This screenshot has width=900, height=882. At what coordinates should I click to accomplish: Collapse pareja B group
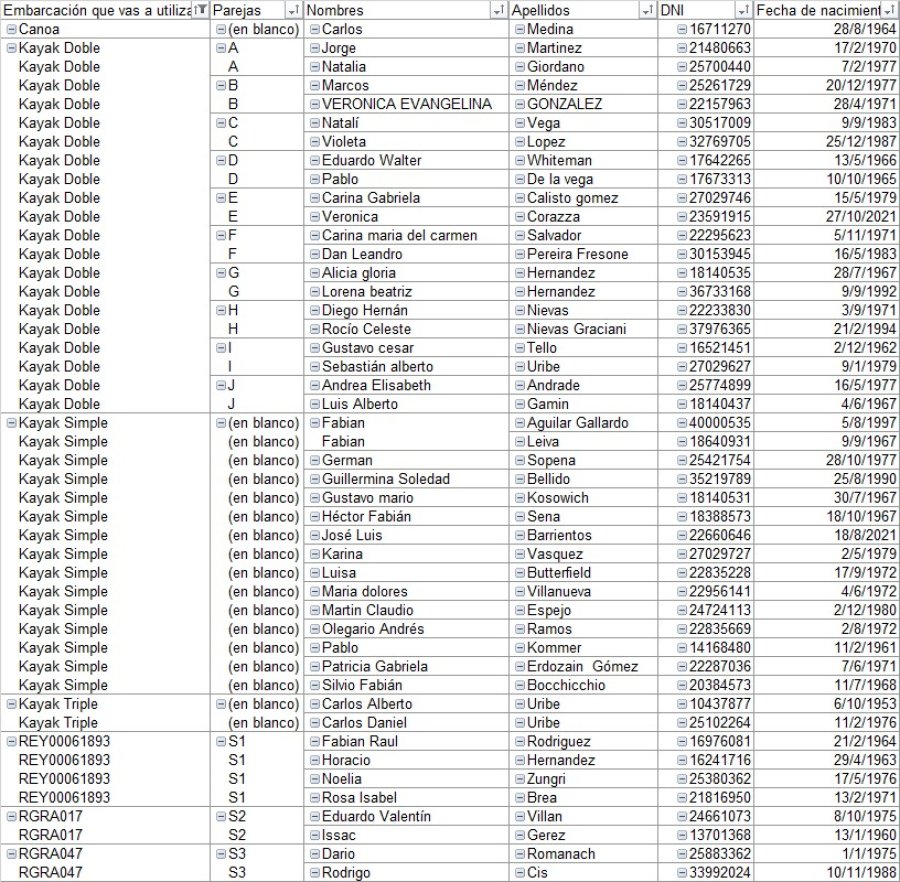(221, 86)
